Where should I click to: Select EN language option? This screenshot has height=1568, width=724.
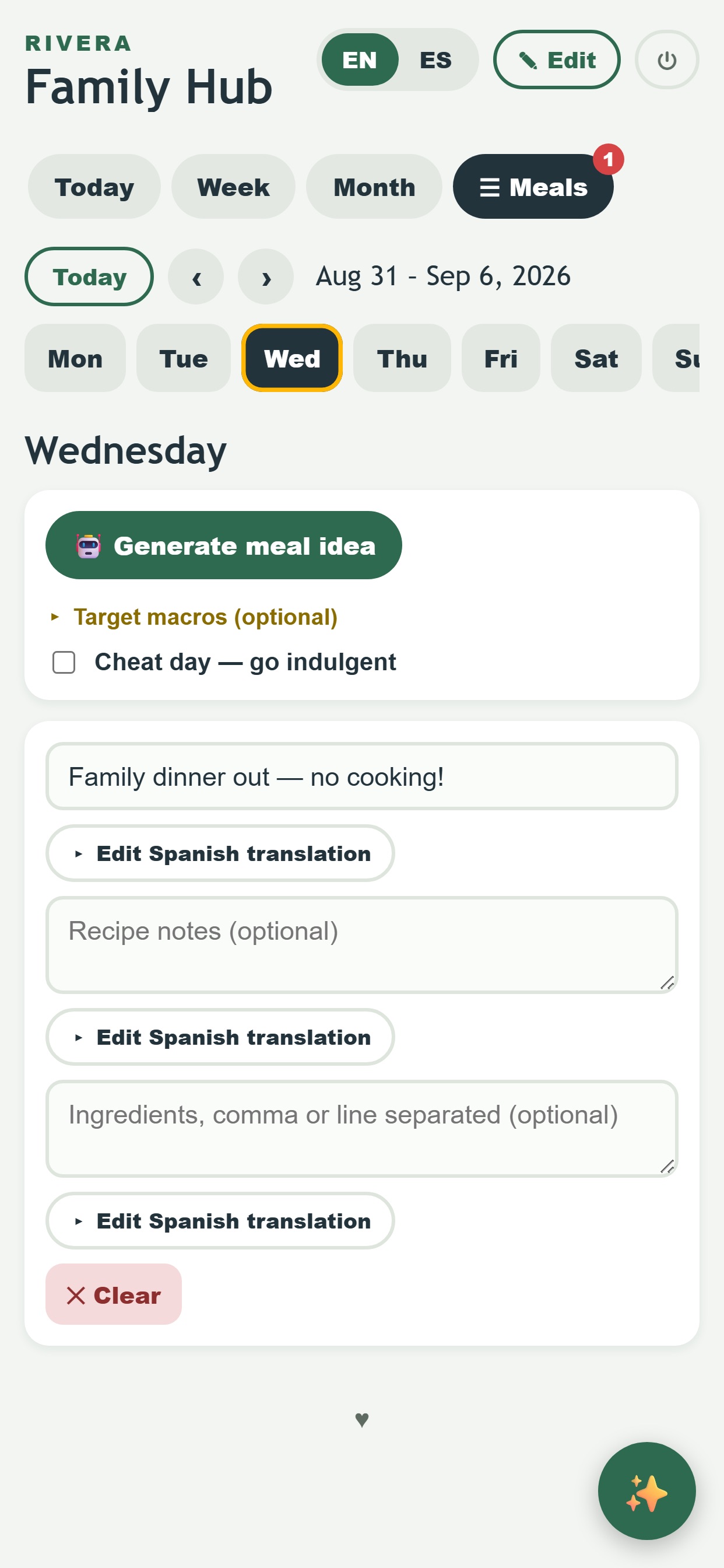pyautogui.click(x=360, y=60)
